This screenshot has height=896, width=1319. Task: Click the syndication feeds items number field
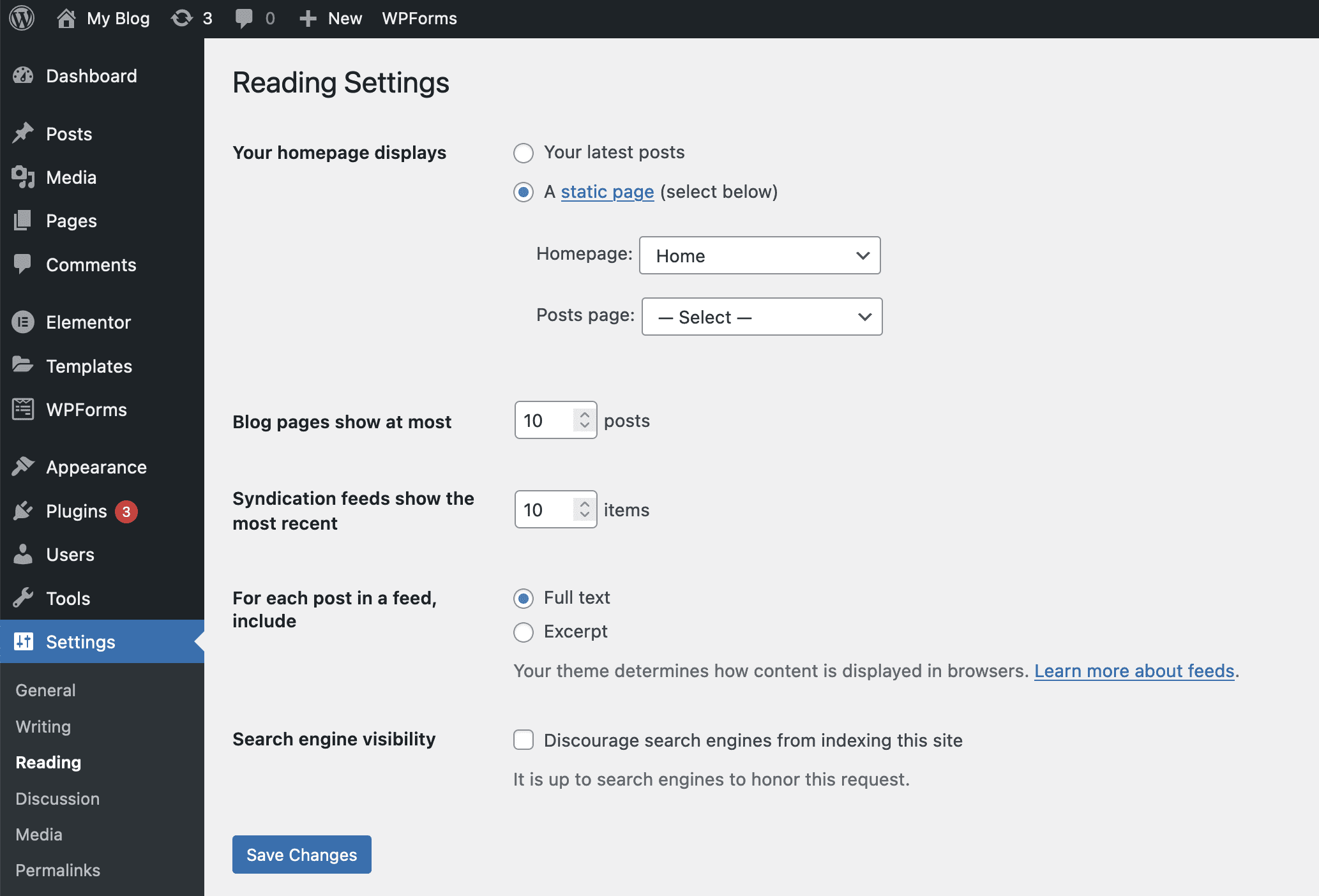click(x=544, y=510)
